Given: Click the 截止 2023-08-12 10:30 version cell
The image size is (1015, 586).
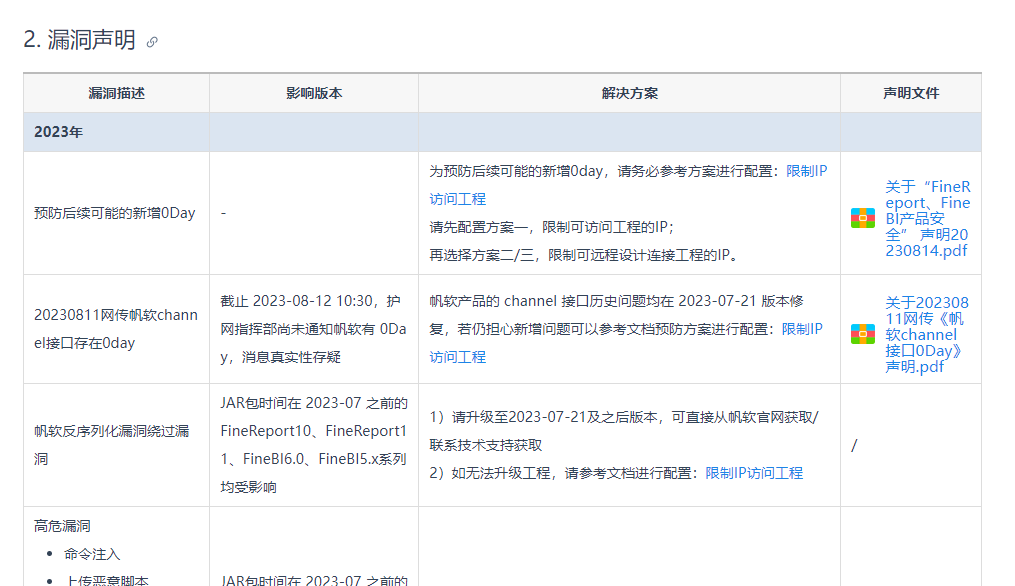Looking at the screenshot, I should tap(314, 329).
